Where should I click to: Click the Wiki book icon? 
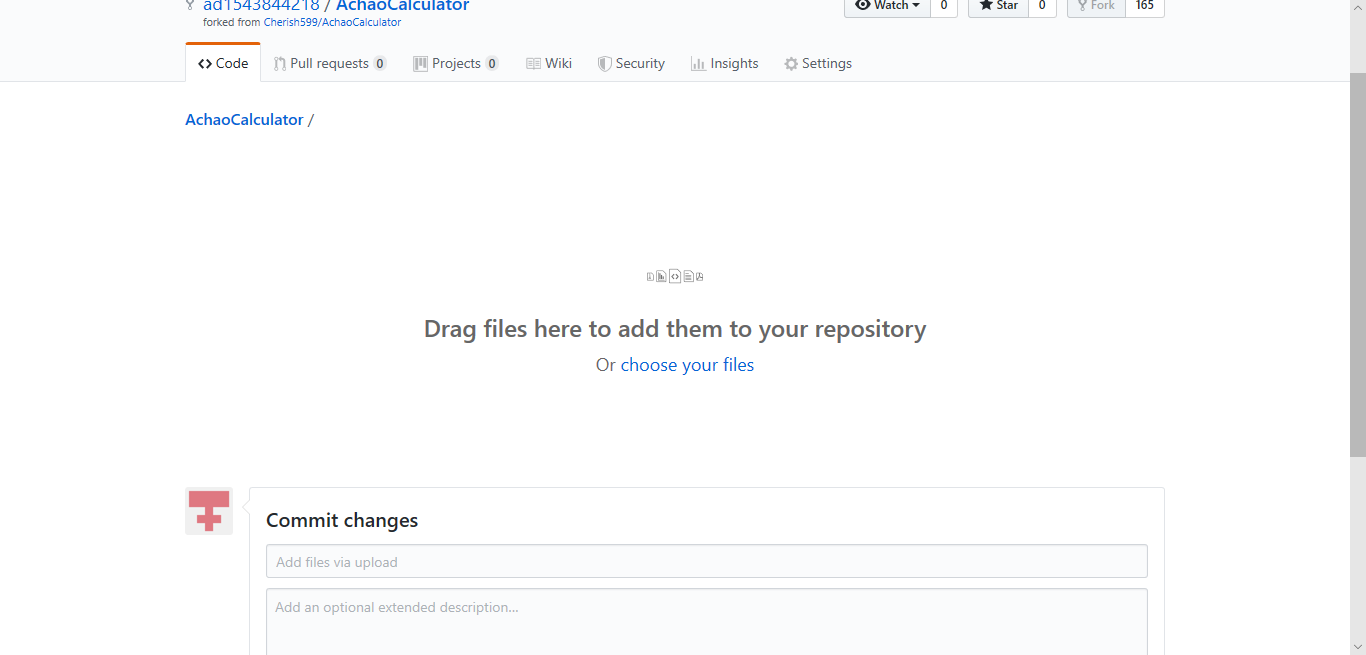point(533,64)
